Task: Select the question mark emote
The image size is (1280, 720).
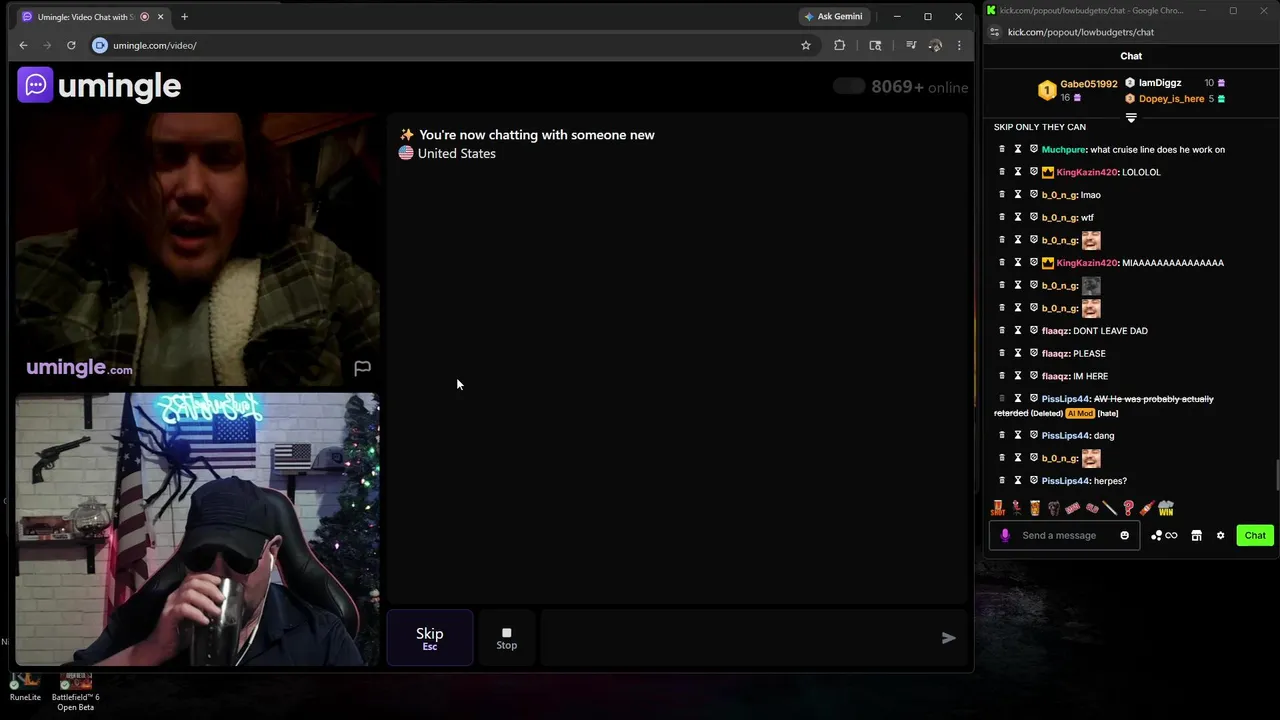Action: pyautogui.click(x=1128, y=508)
